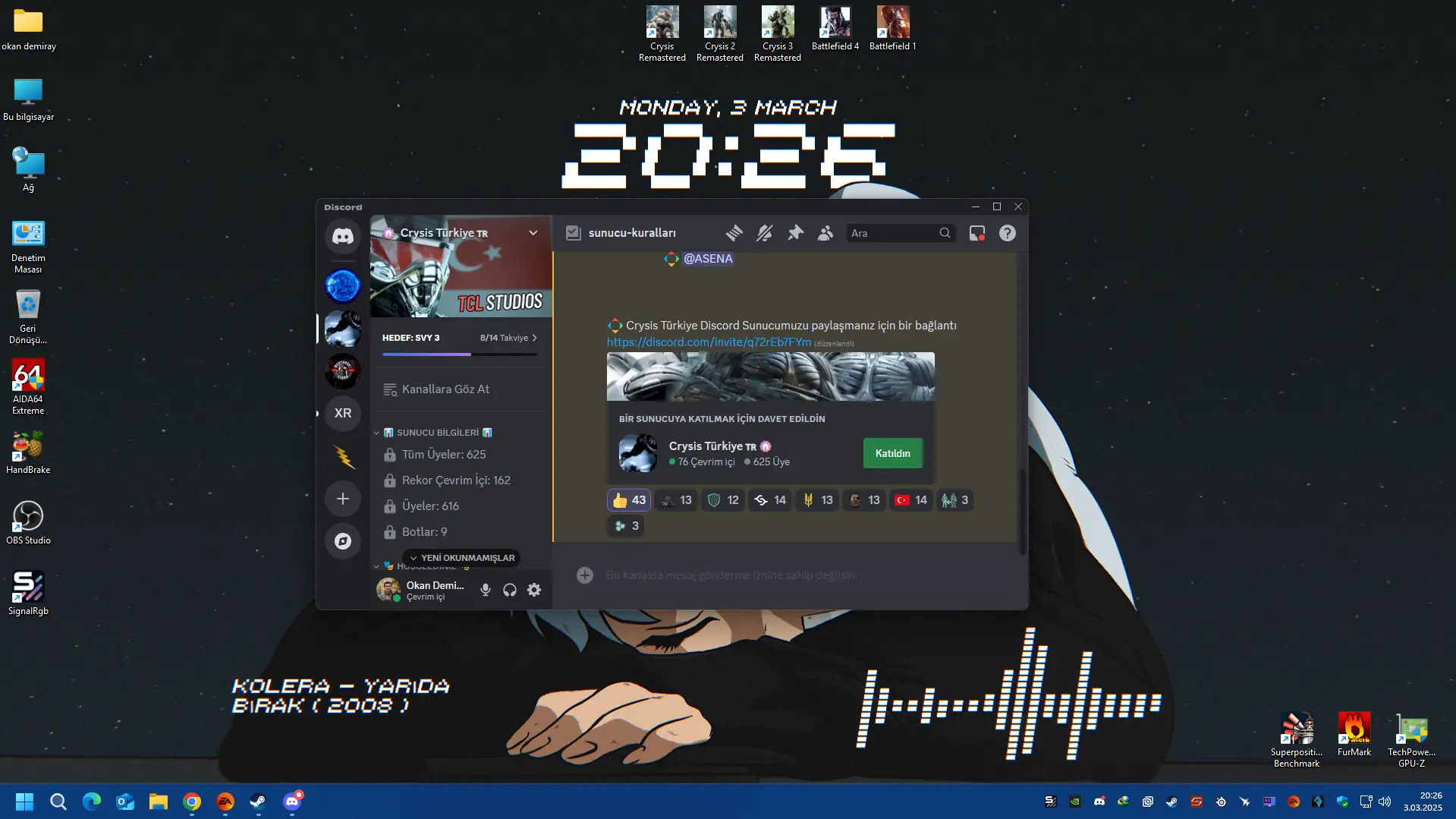Open the Crysis Remastered desktop shortcut
Viewport: 1456px width, 819px height.
(662, 34)
